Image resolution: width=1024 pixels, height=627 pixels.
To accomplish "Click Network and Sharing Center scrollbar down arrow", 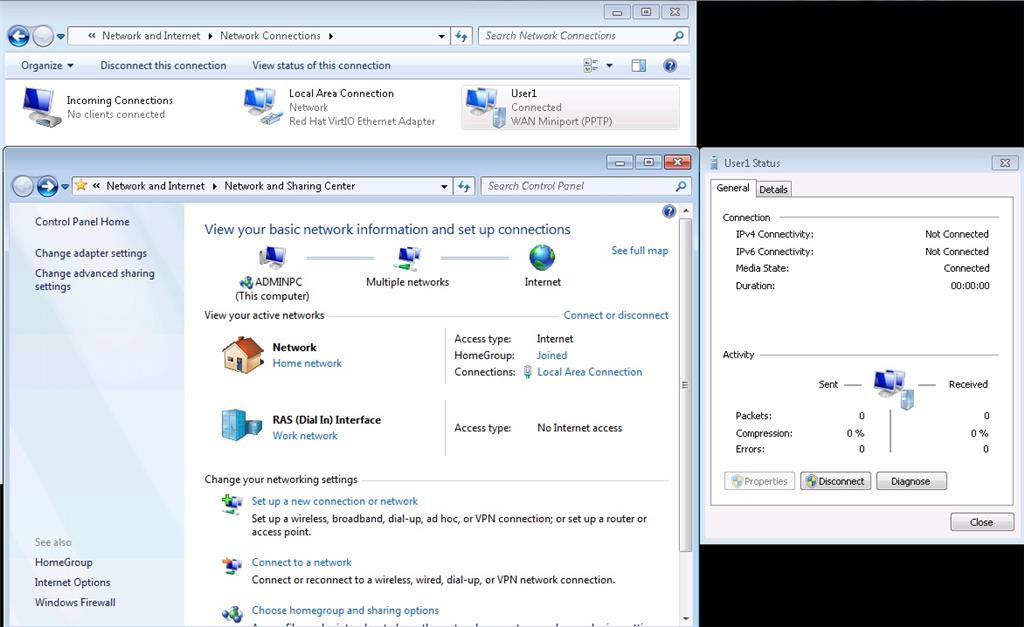I will tap(685, 618).
